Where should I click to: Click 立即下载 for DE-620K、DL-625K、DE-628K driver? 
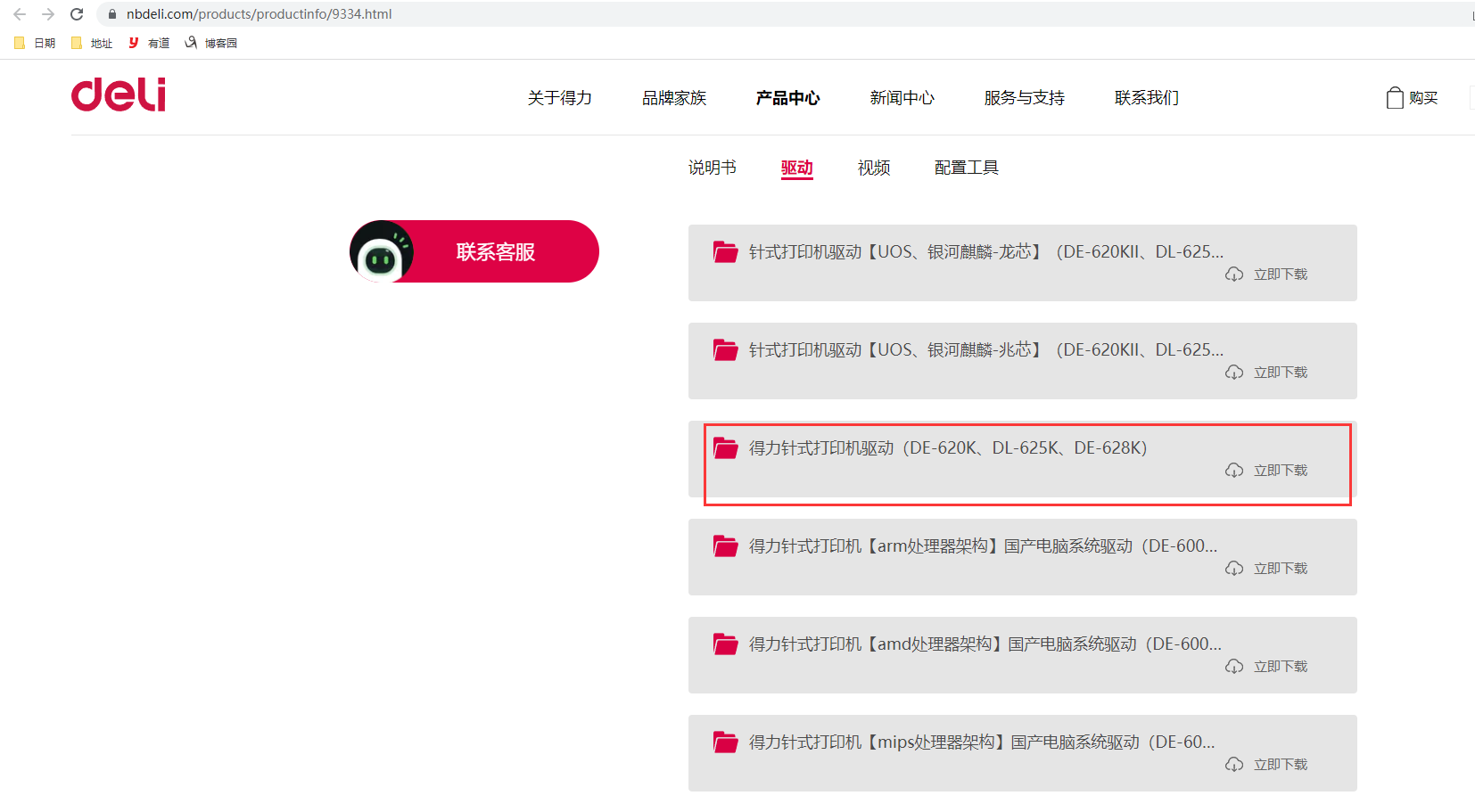(x=1281, y=471)
